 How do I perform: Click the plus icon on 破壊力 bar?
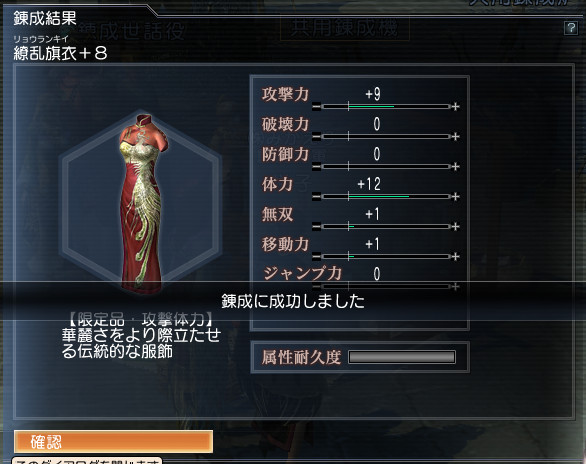click(455, 137)
